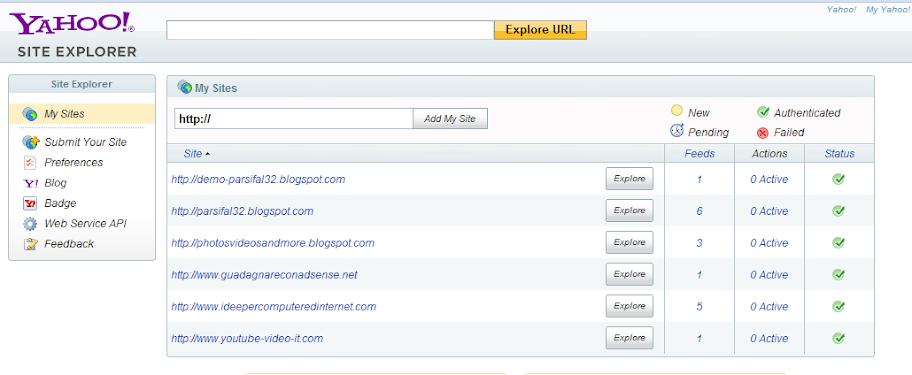Image resolution: width=912 pixels, height=375 pixels.
Task: Click the Yahoo! logo
Action: (x=72, y=24)
